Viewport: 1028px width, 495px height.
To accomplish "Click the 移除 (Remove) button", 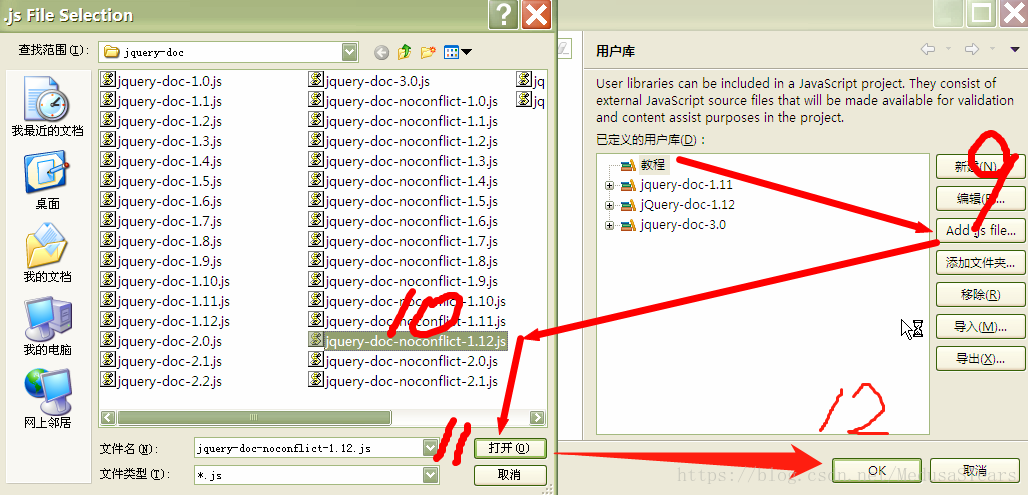I will coord(980,295).
